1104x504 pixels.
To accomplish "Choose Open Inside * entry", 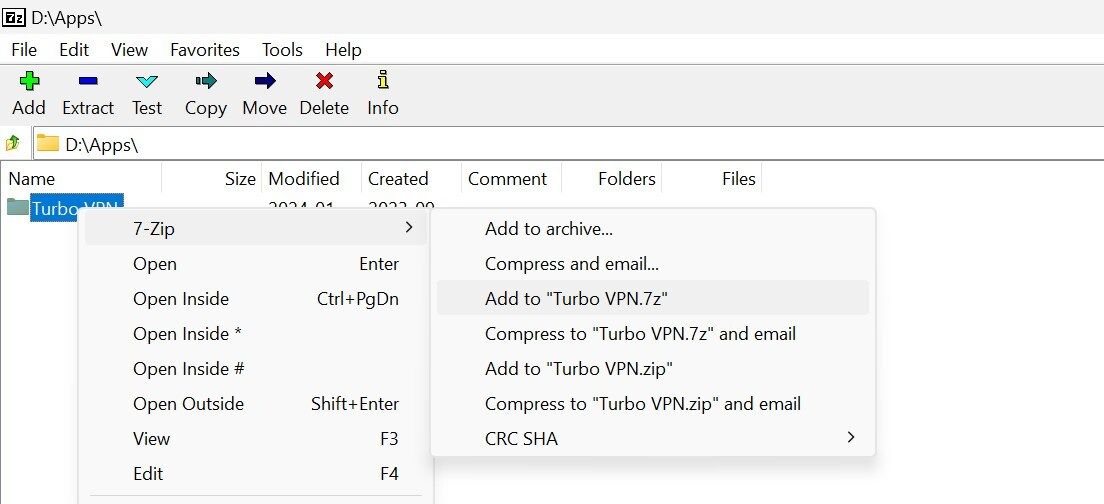I will [256, 334].
